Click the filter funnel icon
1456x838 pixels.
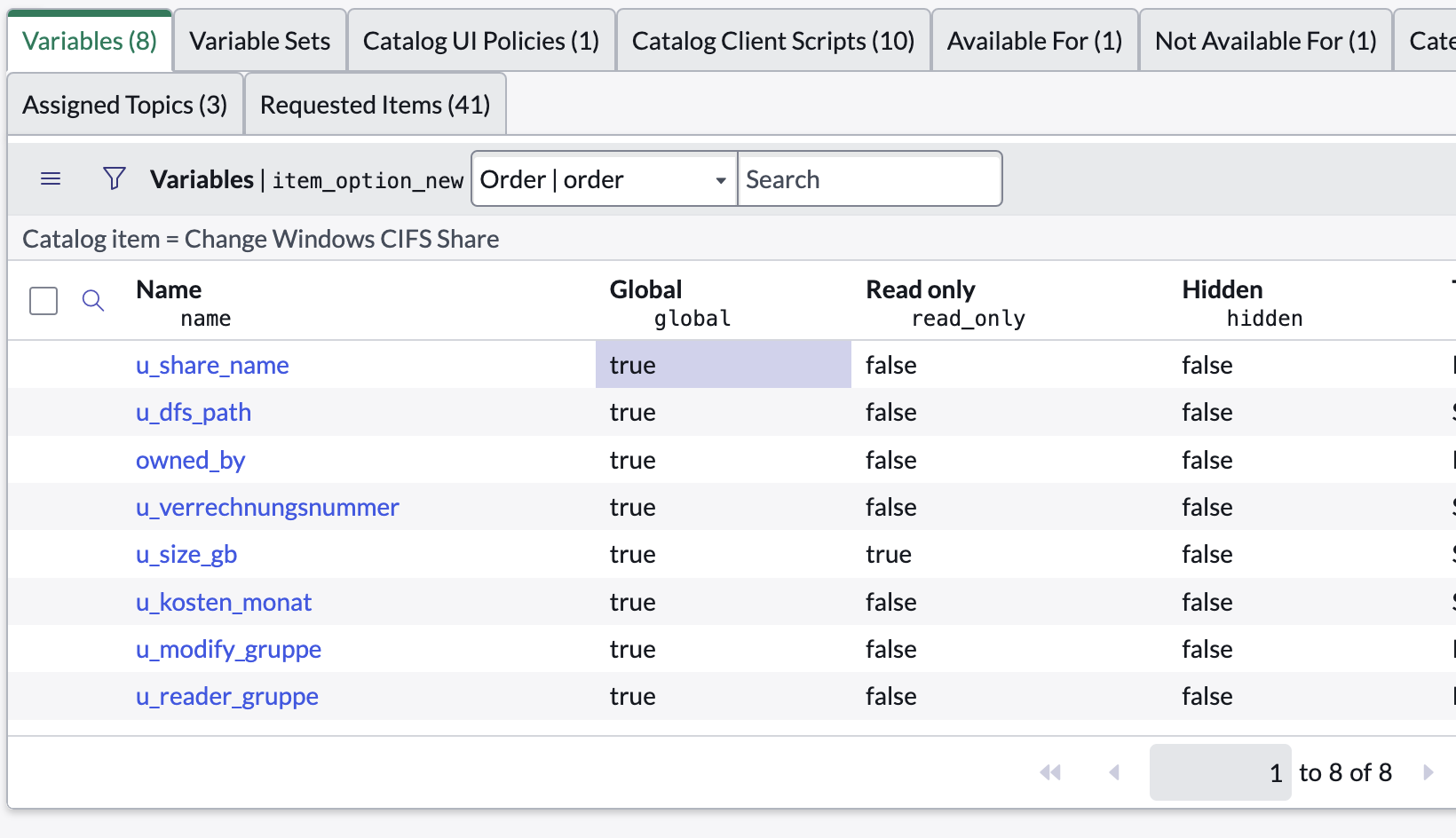115,178
